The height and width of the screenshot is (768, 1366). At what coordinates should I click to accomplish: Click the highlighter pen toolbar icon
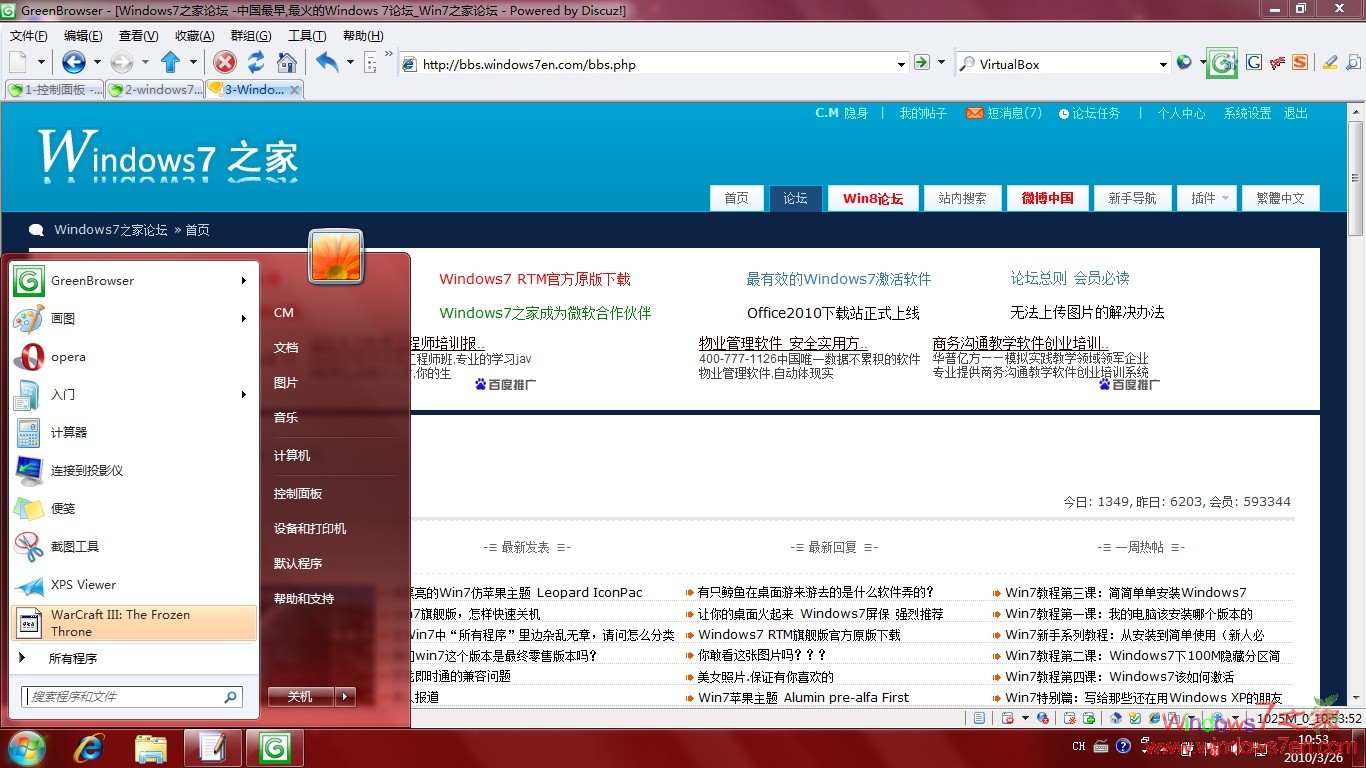click(x=1329, y=63)
